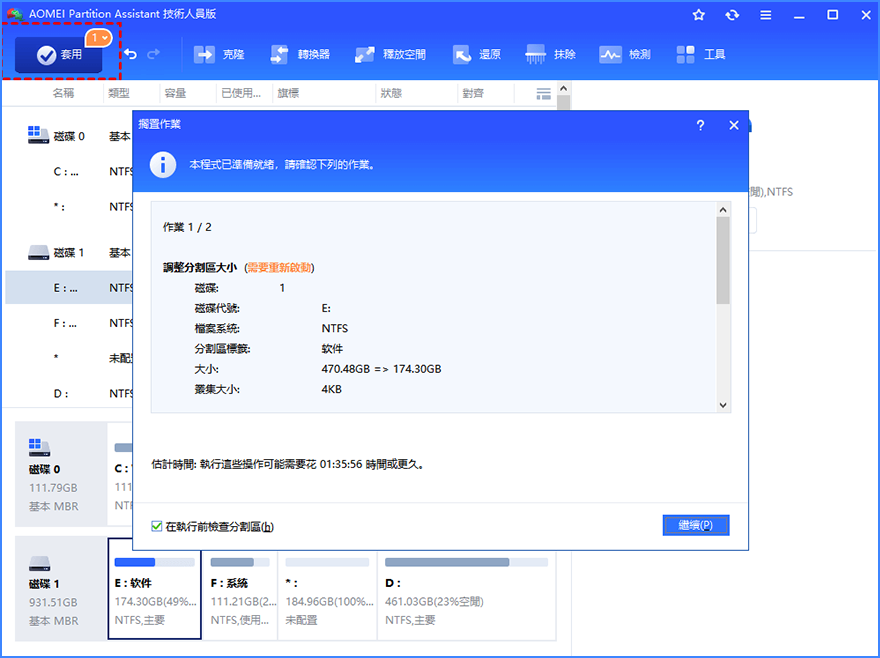Select the F: partition row in list
The height and width of the screenshot is (658, 880).
tap(69, 323)
